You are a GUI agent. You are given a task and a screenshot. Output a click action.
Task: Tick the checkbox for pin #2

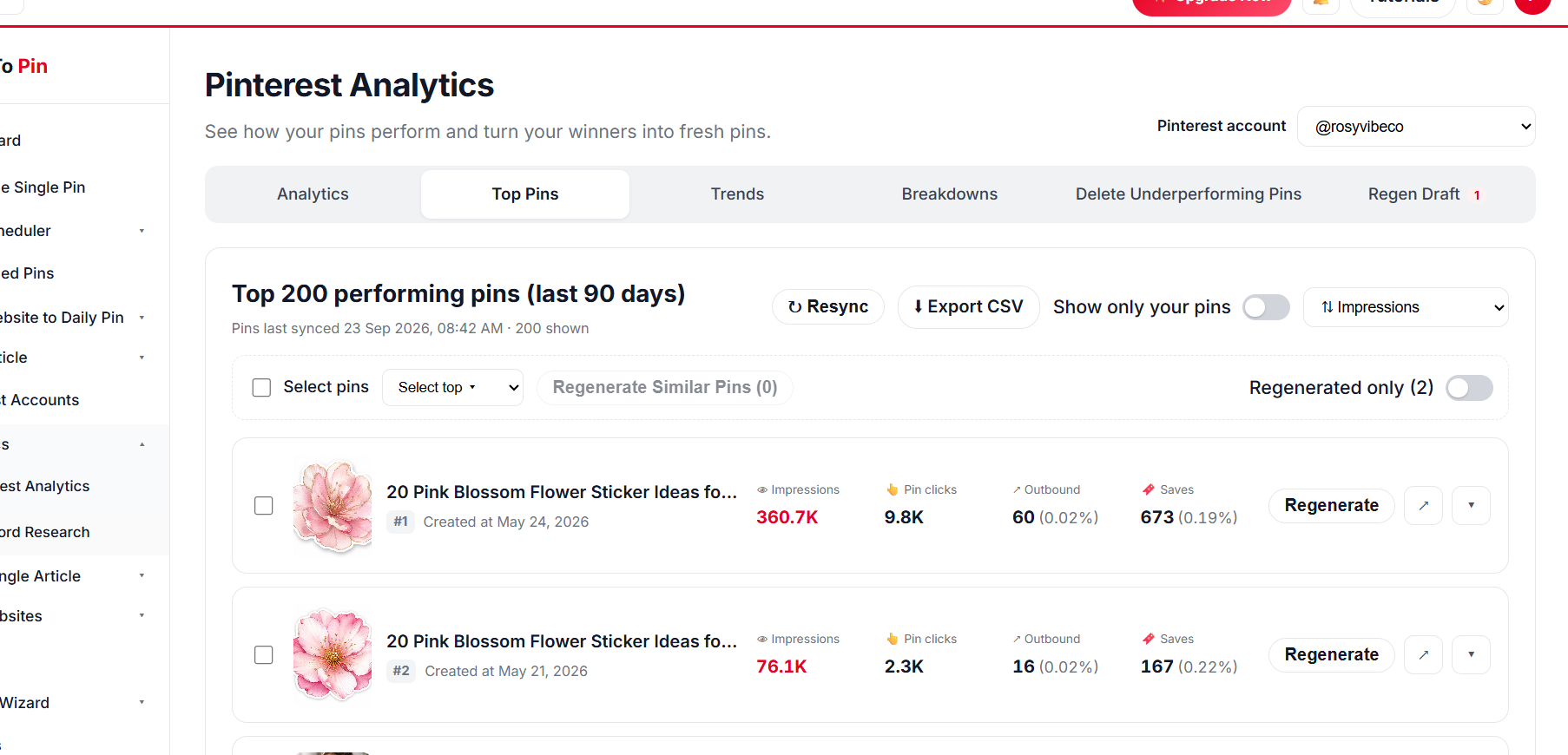pyautogui.click(x=264, y=655)
